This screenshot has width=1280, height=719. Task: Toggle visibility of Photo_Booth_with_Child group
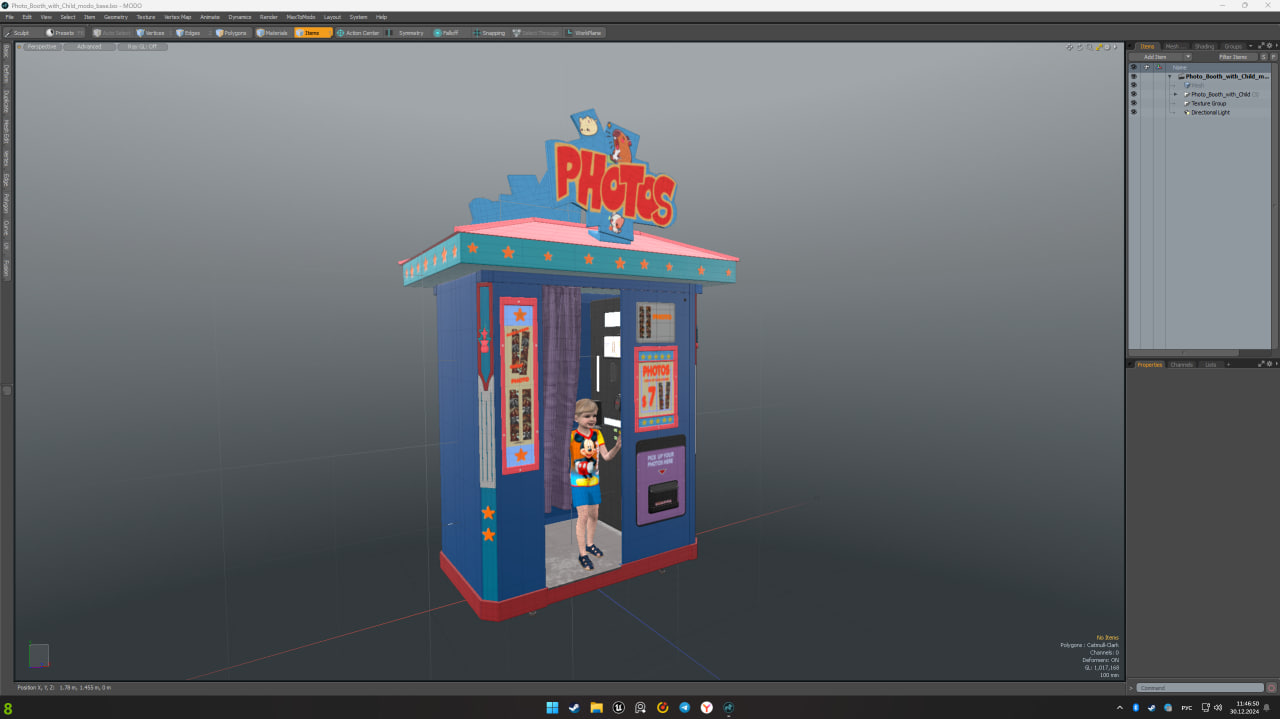pyautogui.click(x=1133, y=94)
